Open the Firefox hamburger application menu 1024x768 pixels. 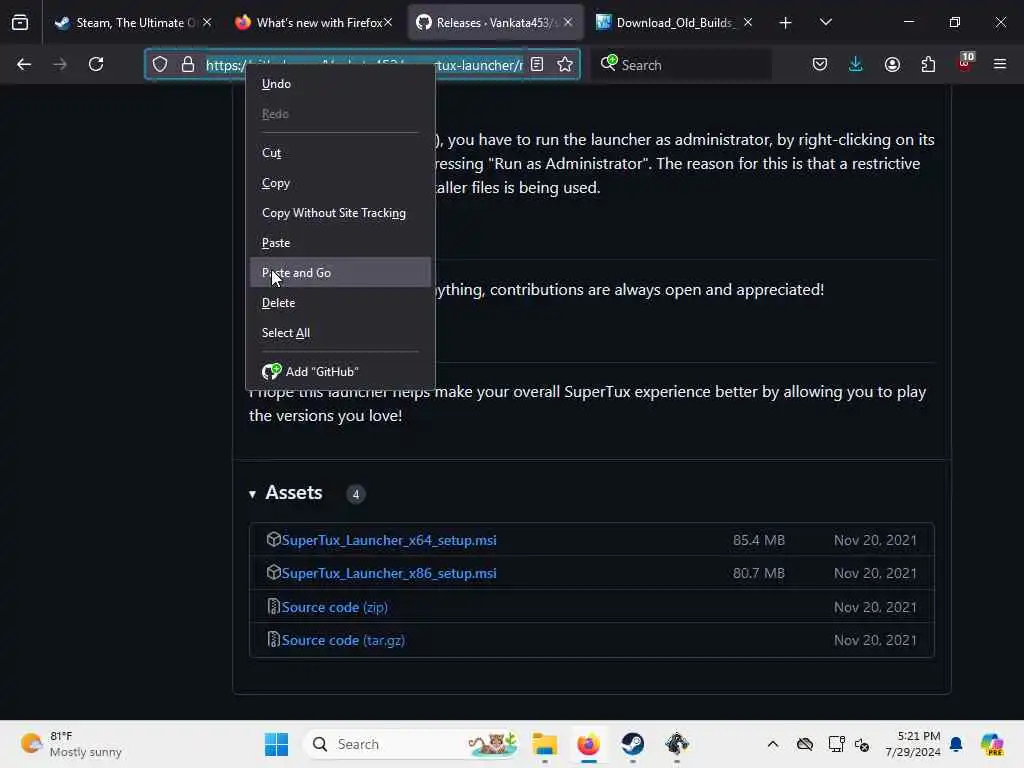[x=1000, y=64]
